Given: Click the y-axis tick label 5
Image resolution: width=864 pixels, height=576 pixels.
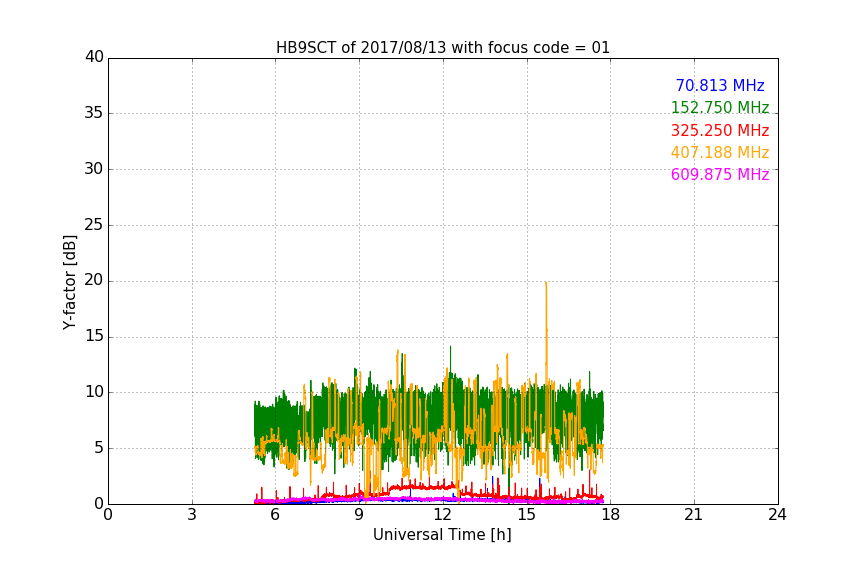Looking at the screenshot, I should [99, 448].
